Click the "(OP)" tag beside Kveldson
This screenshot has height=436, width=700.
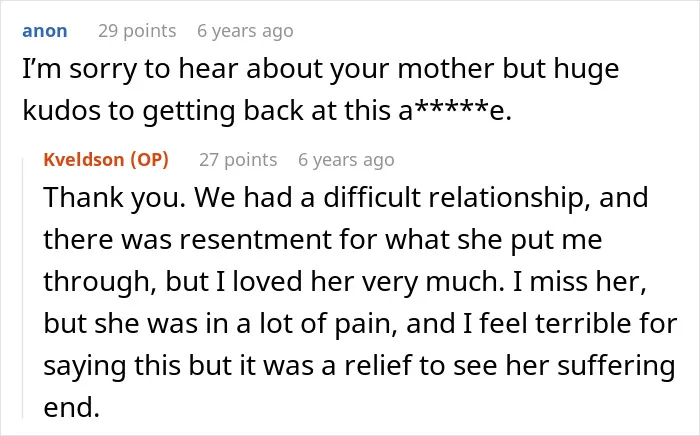(149, 160)
